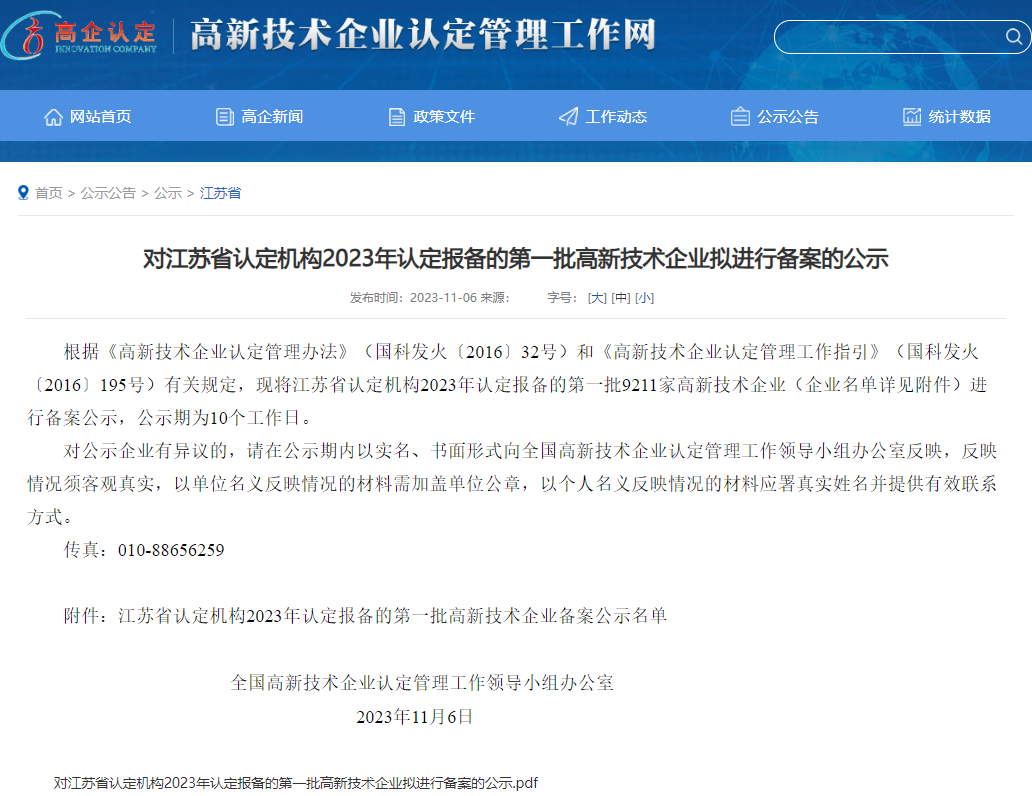The width and height of the screenshot is (1032, 796).
Task: Click the document icon beside 政策文件
Action: point(397,117)
